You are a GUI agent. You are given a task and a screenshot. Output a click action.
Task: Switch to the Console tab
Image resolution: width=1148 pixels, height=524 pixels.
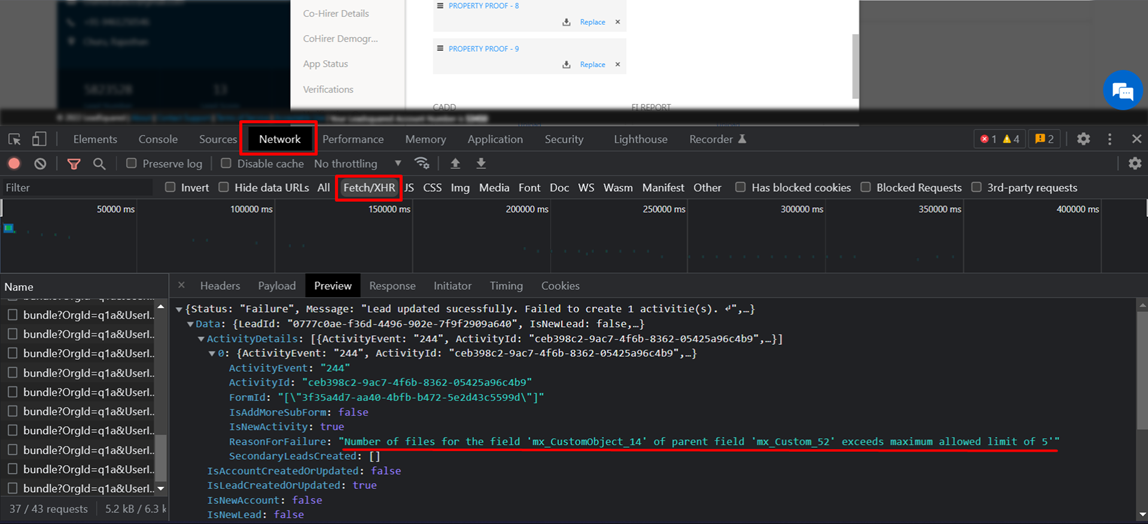click(158, 139)
